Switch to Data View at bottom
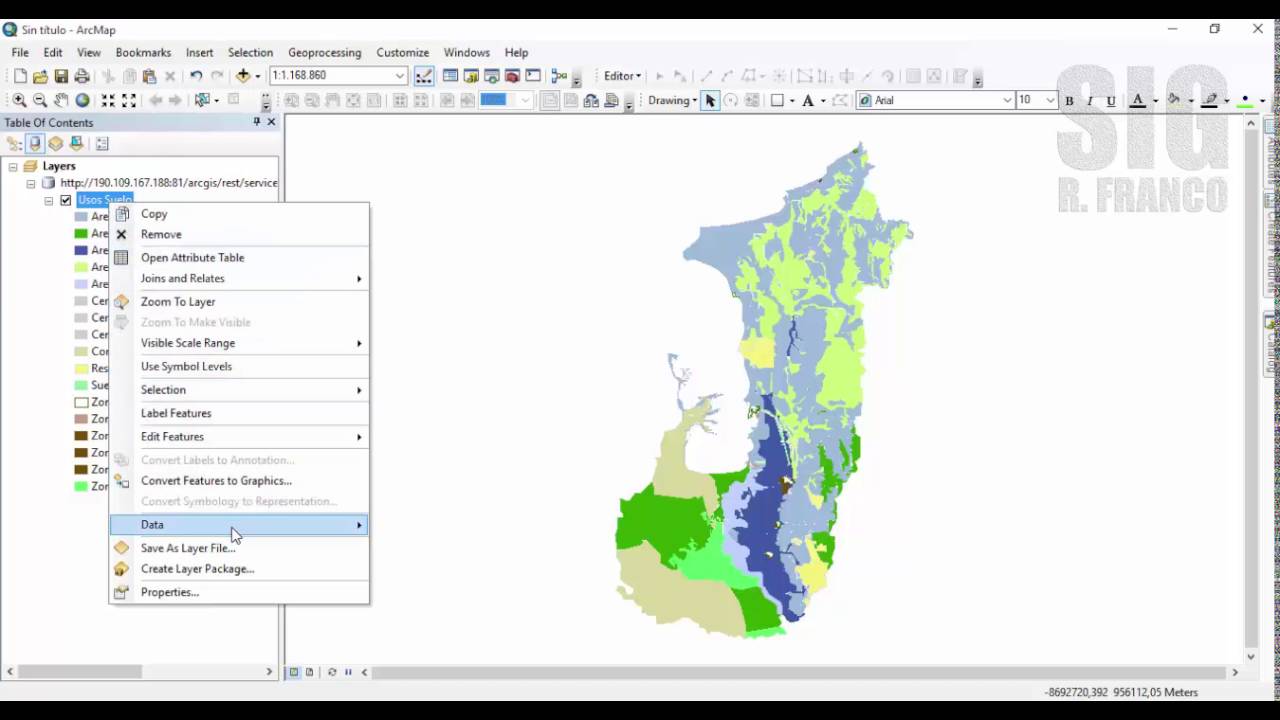 [294, 672]
